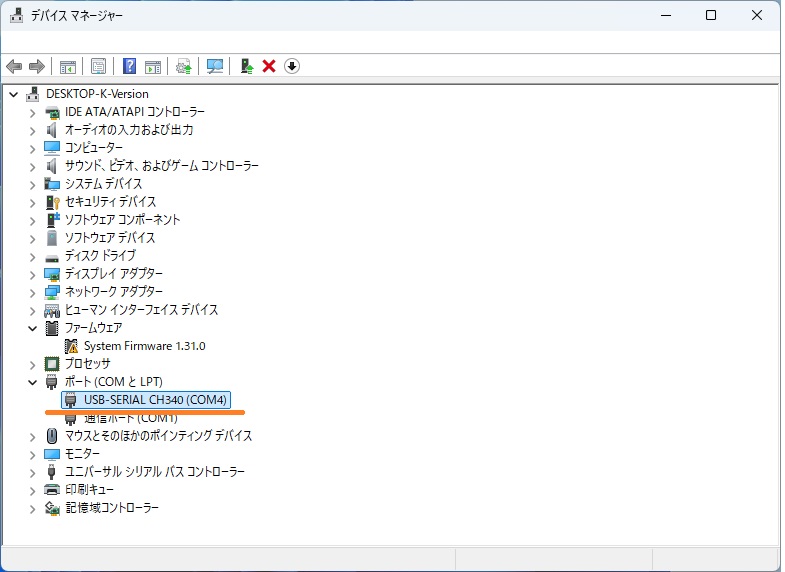Click the blue Help question mark icon
Viewport: 785px width, 572px height.
click(129, 66)
